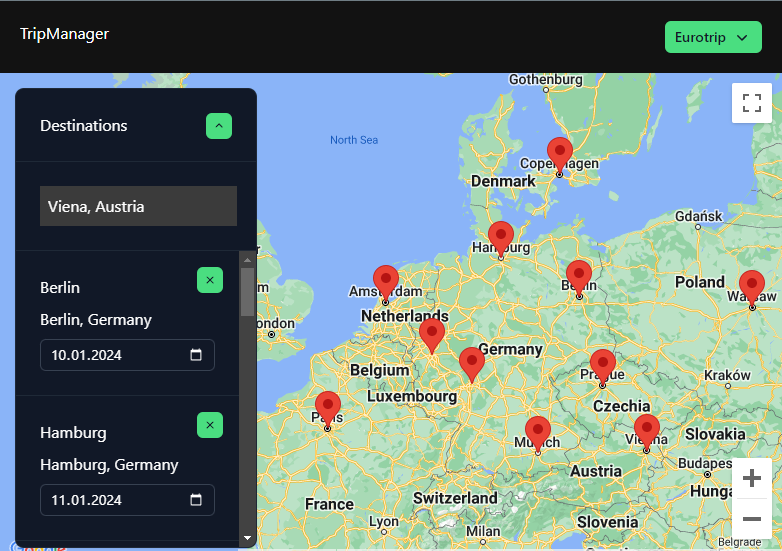
Task: Click the Berlin, Germany address text
Action: (96, 320)
